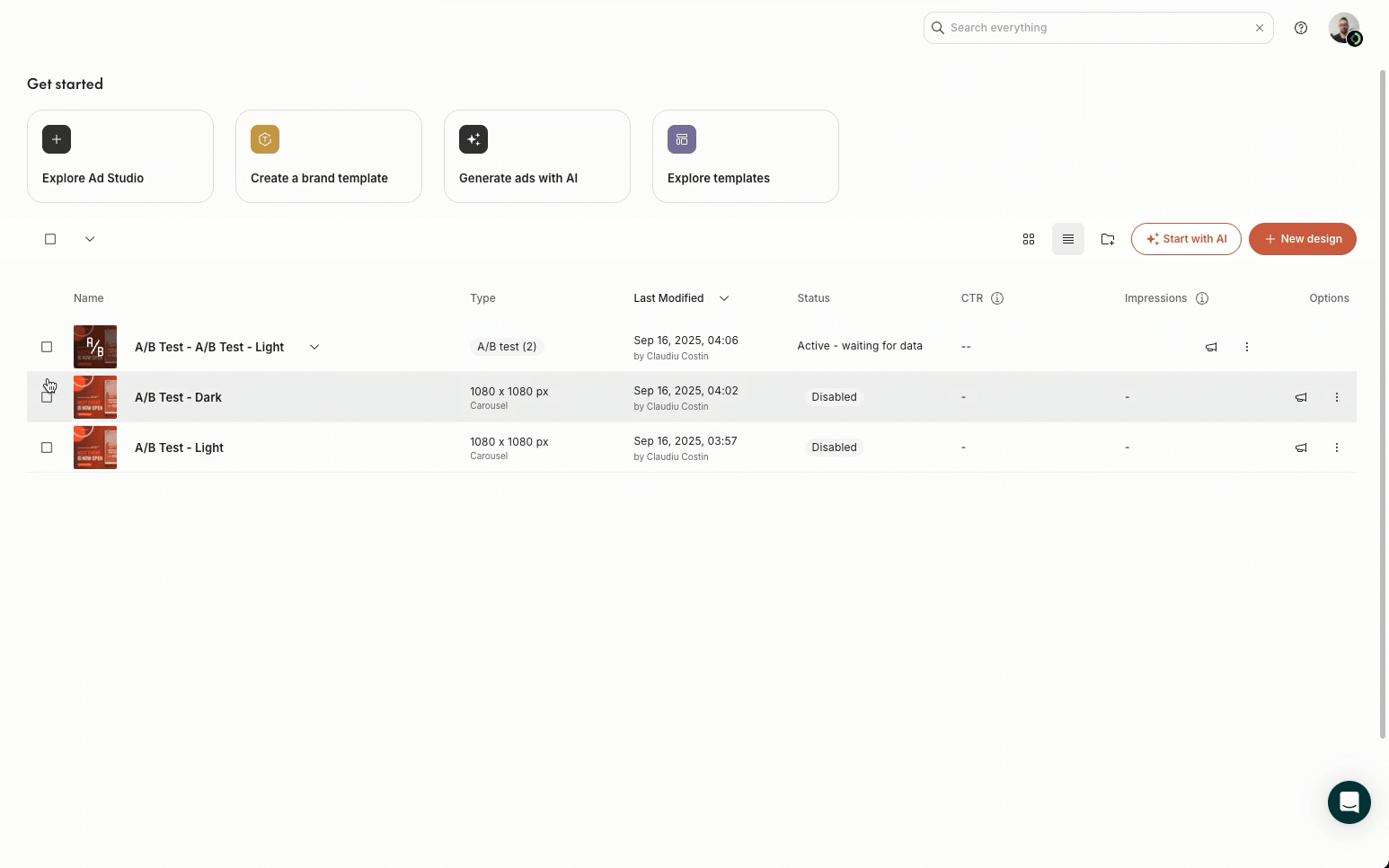This screenshot has height=868, width=1389.
Task: Open the help question mark icon
Action: (1300, 28)
